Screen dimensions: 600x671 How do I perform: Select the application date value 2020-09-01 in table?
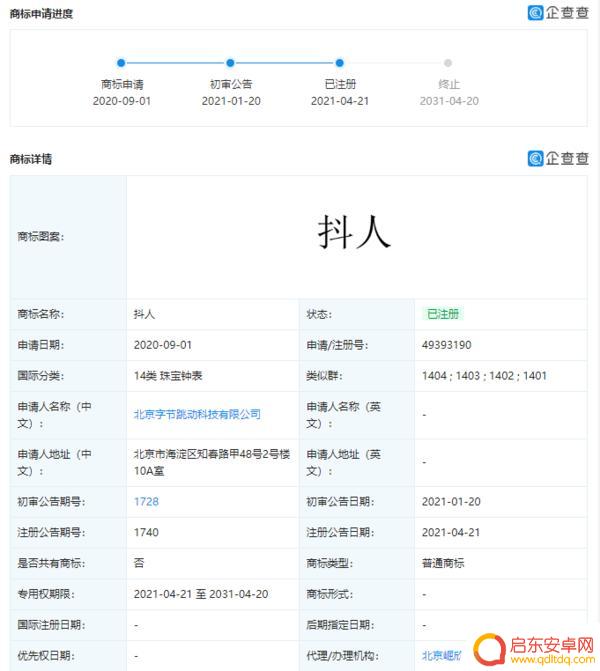(x=163, y=345)
